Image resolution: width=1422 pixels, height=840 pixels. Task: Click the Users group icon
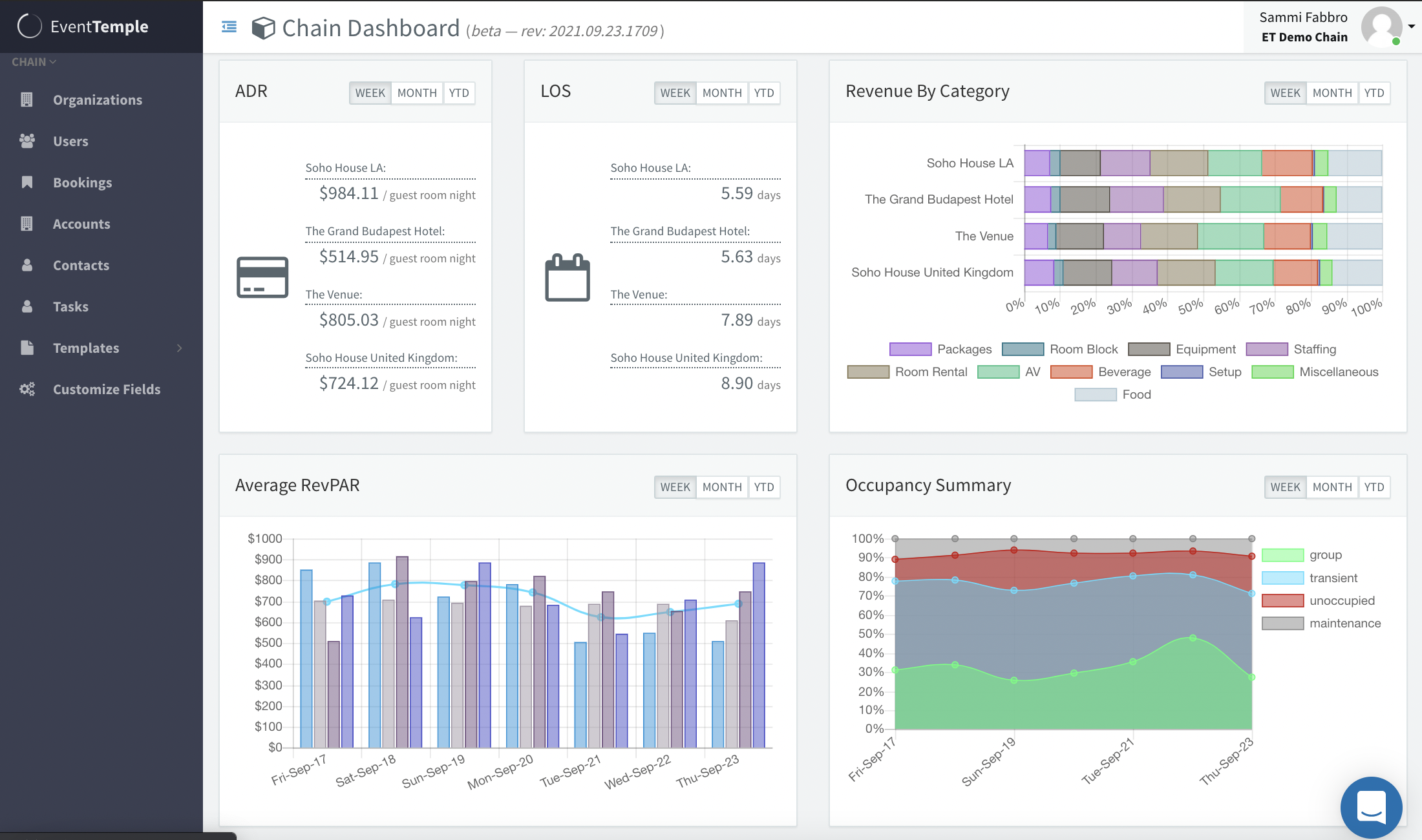pos(27,141)
